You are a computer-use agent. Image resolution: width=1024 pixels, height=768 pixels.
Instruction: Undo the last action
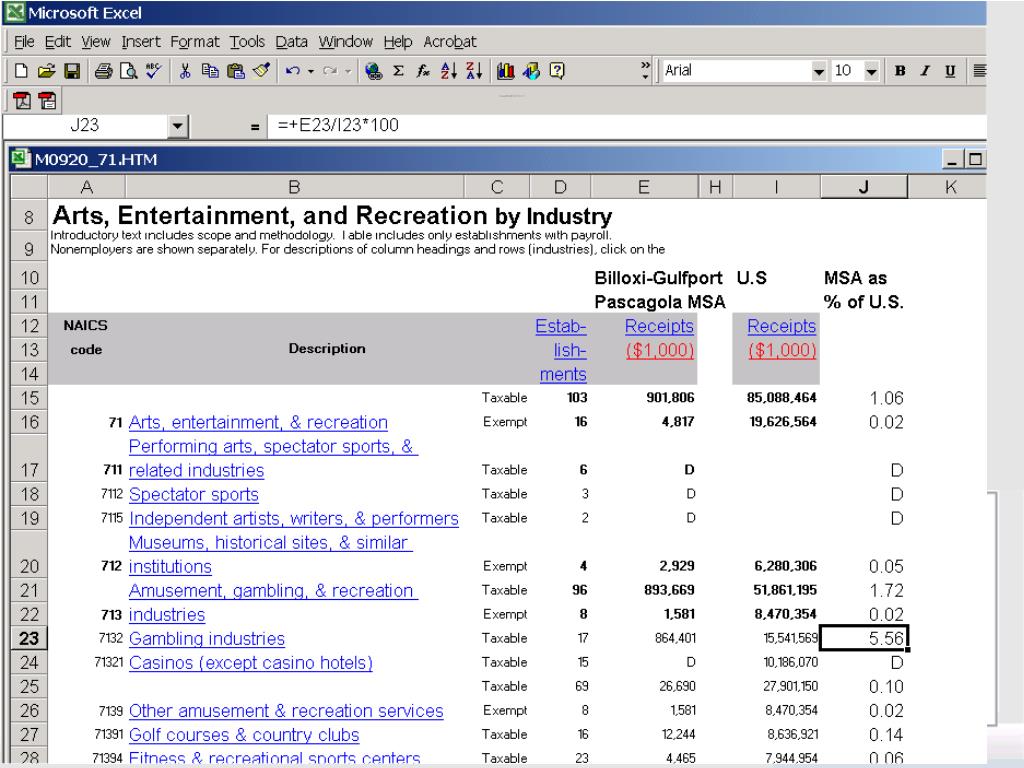[x=293, y=71]
